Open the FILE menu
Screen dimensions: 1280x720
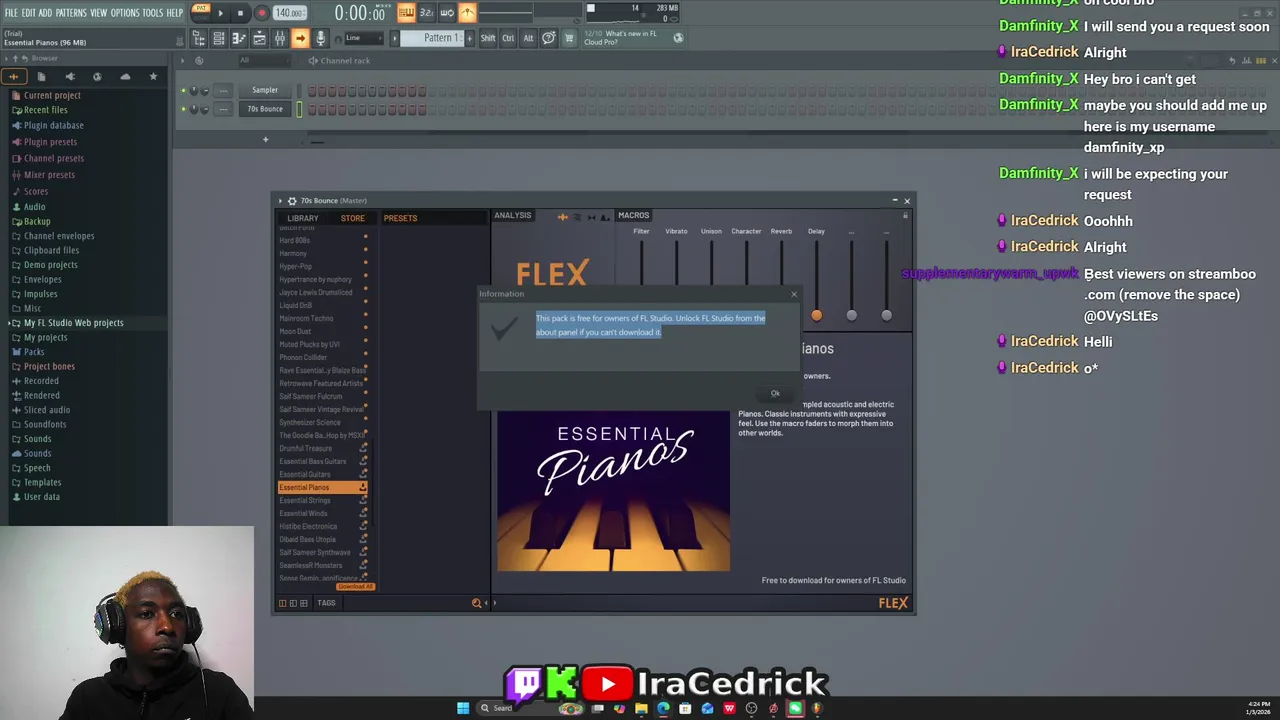(x=11, y=13)
